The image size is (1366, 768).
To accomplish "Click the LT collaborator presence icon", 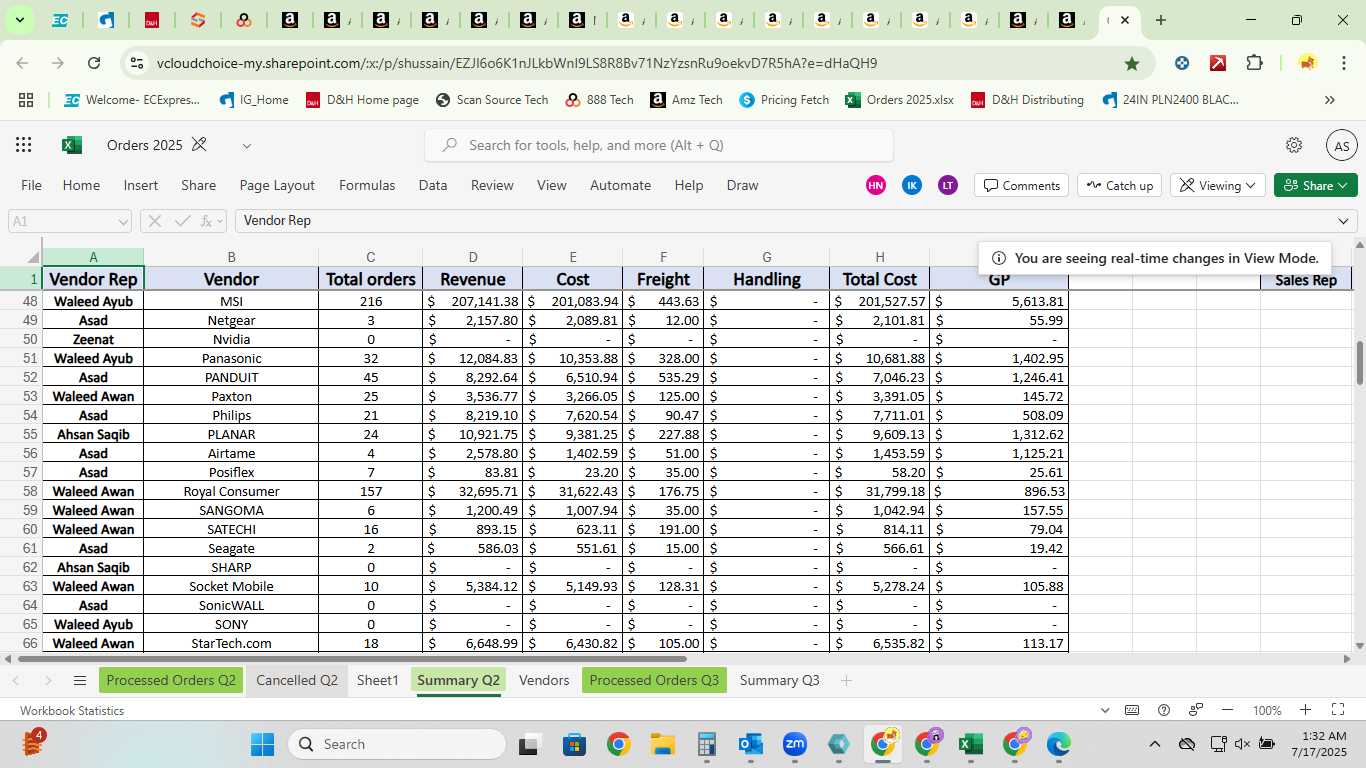I will (947, 185).
